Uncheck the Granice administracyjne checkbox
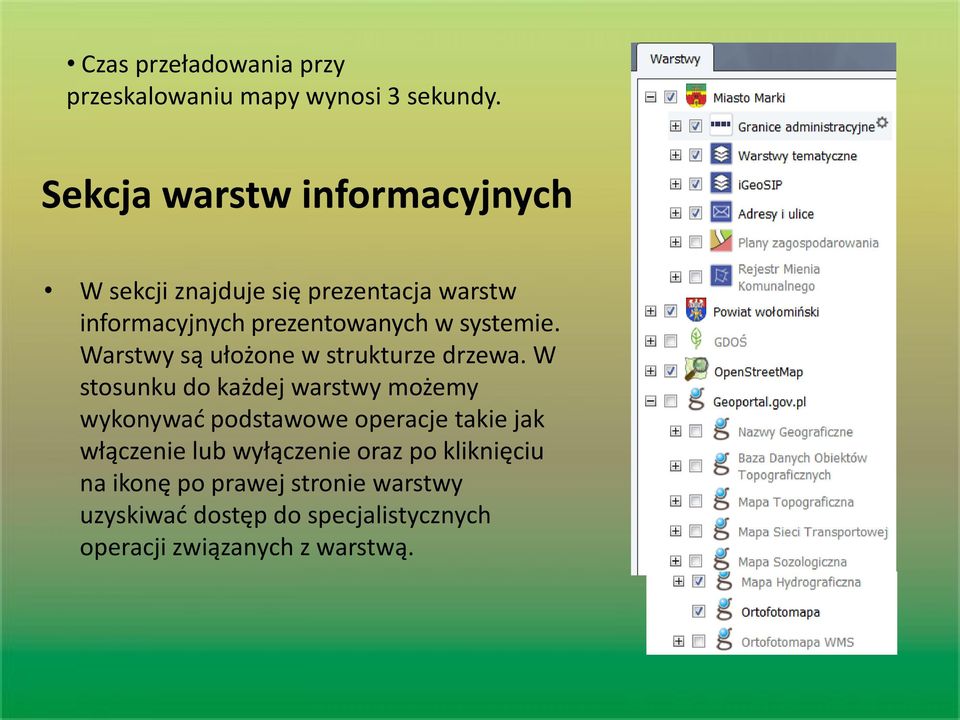The image size is (960, 720). pos(696,126)
